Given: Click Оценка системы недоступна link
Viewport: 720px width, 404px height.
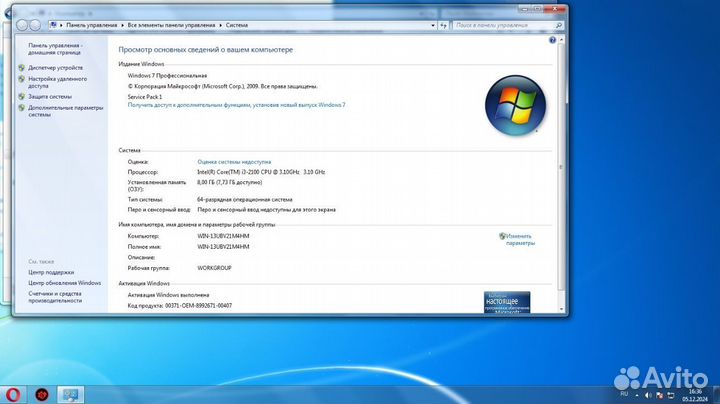Looking at the screenshot, I should point(234,162).
